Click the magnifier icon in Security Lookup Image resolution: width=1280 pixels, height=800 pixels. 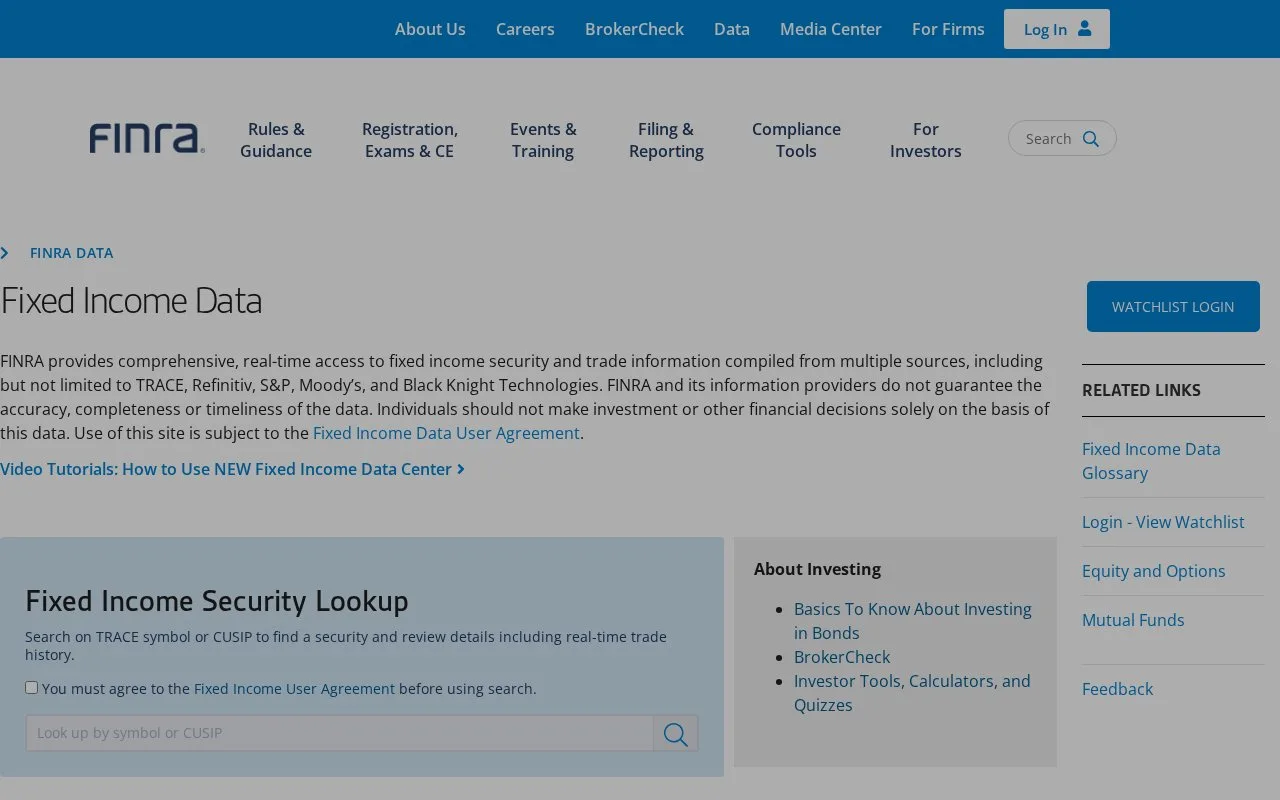(x=676, y=734)
